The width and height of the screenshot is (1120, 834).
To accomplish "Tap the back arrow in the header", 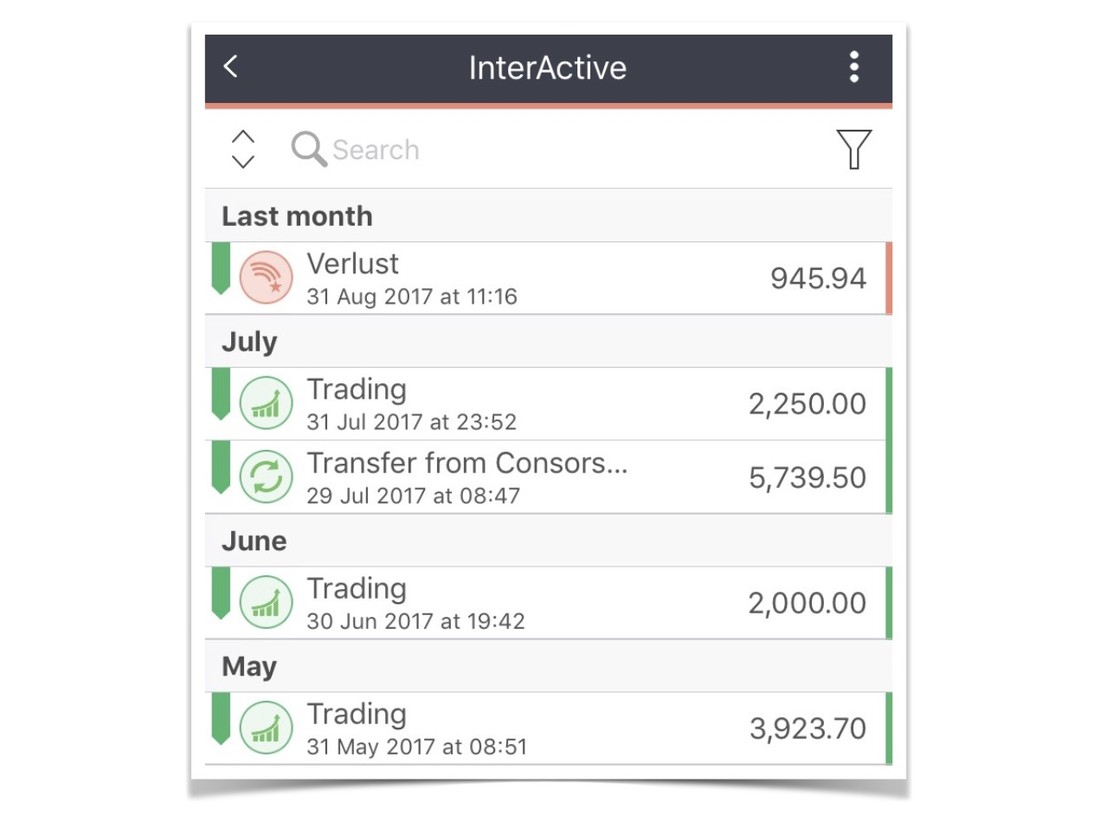I will pos(231,67).
